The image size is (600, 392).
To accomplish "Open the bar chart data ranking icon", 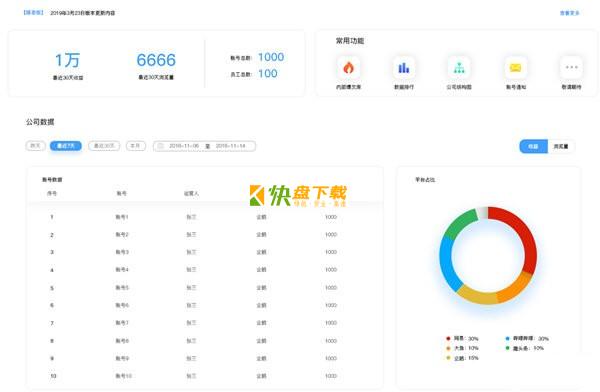I will (x=404, y=68).
